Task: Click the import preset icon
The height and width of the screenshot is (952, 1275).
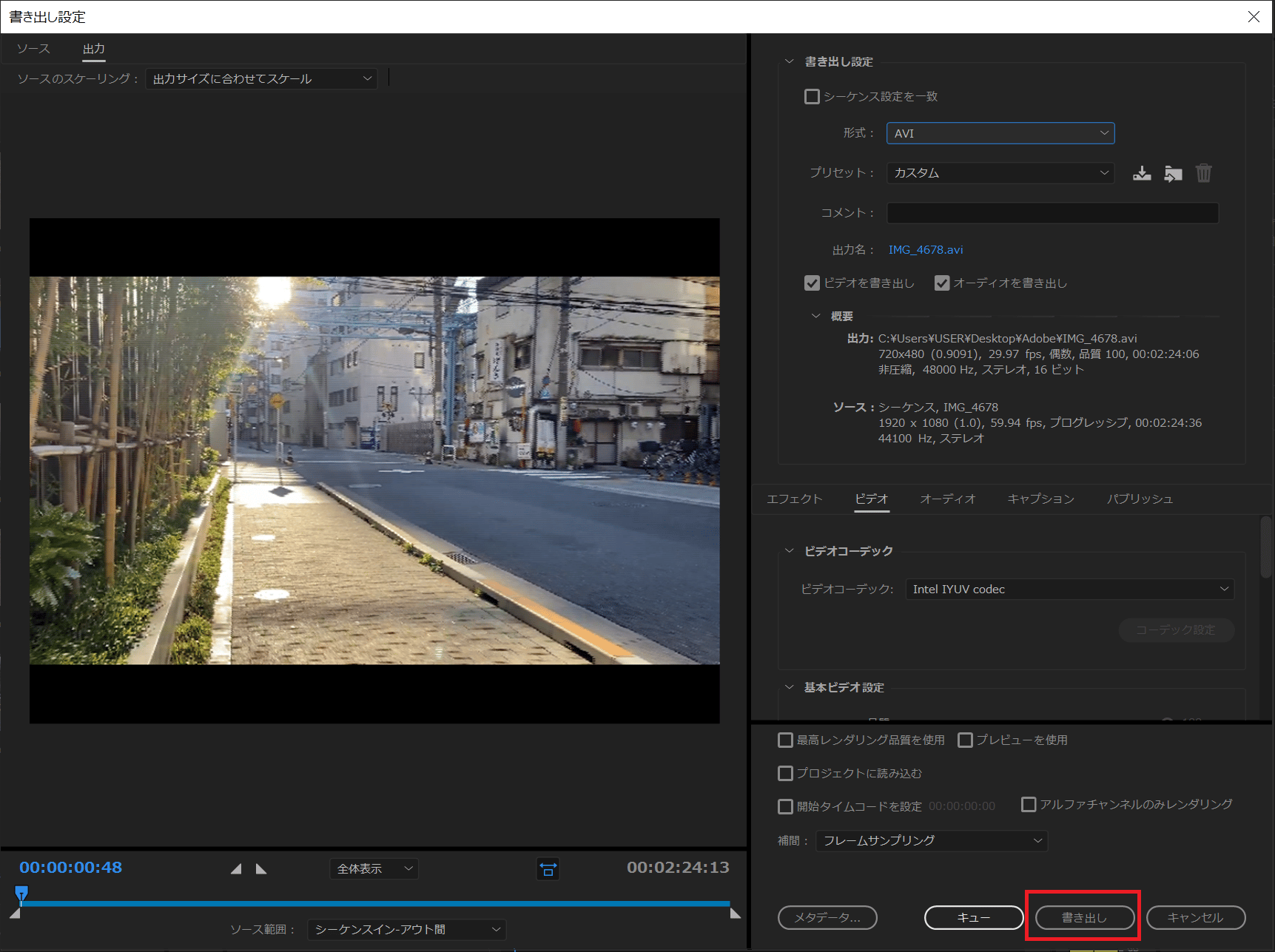Action: coord(1173,173)
